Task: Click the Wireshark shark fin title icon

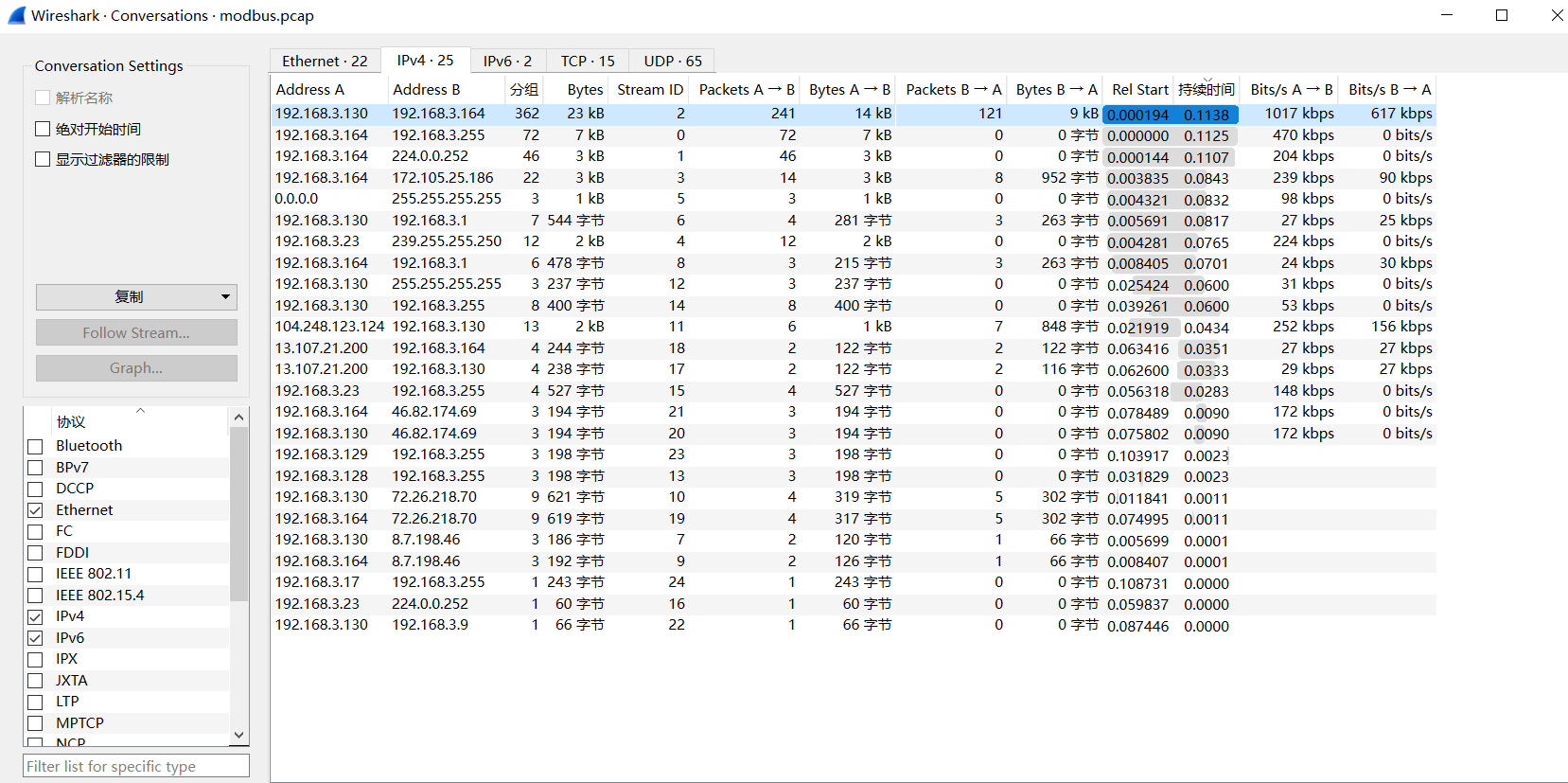Action: click(16, 15)
